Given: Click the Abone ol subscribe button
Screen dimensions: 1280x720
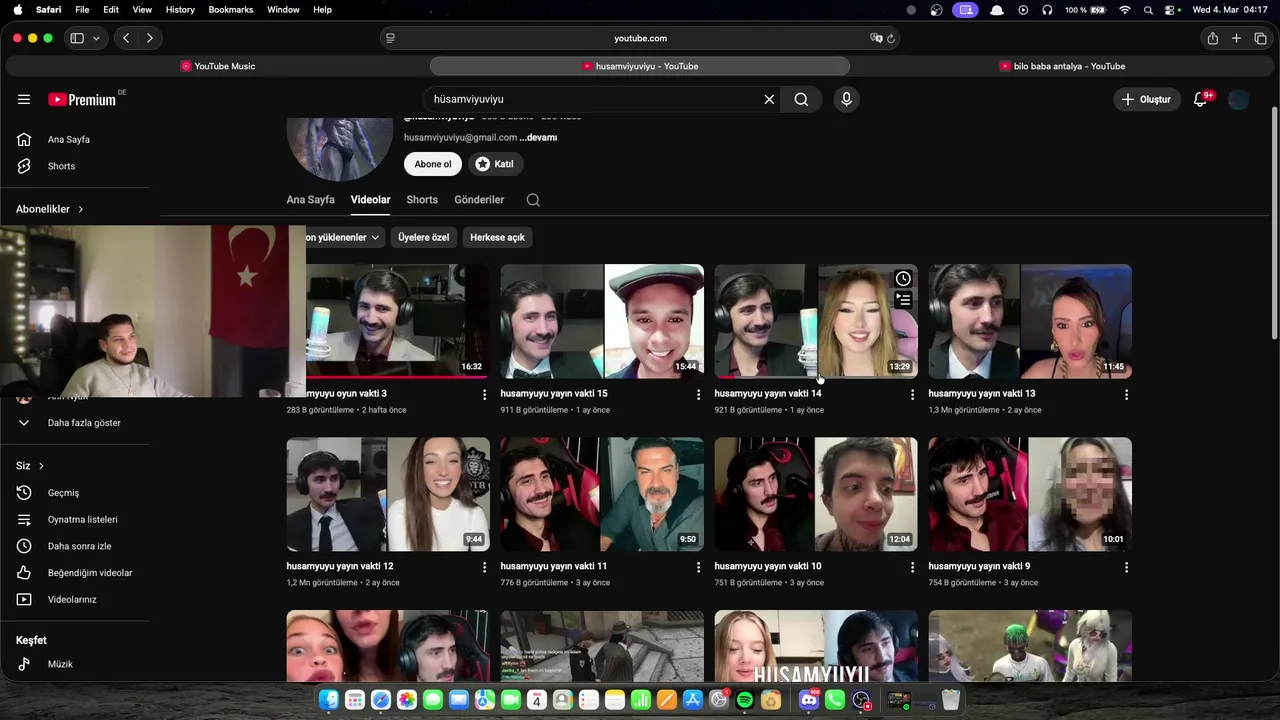Looking at the screenshot, I should (x=433, y=164).
